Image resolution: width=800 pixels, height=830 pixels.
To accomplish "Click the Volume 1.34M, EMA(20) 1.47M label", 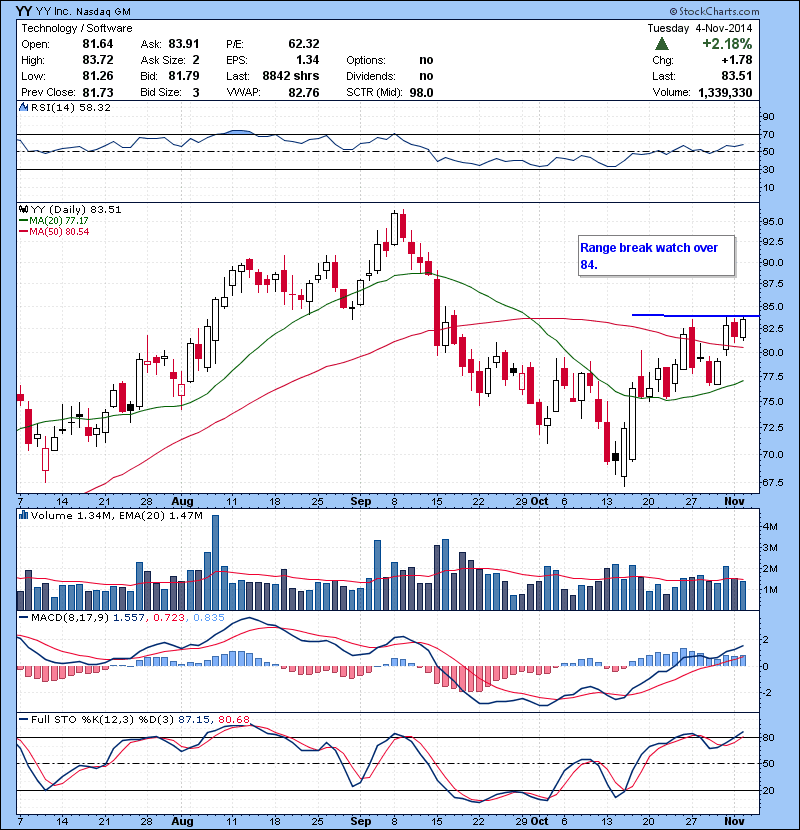I will (x=116, y=516).
